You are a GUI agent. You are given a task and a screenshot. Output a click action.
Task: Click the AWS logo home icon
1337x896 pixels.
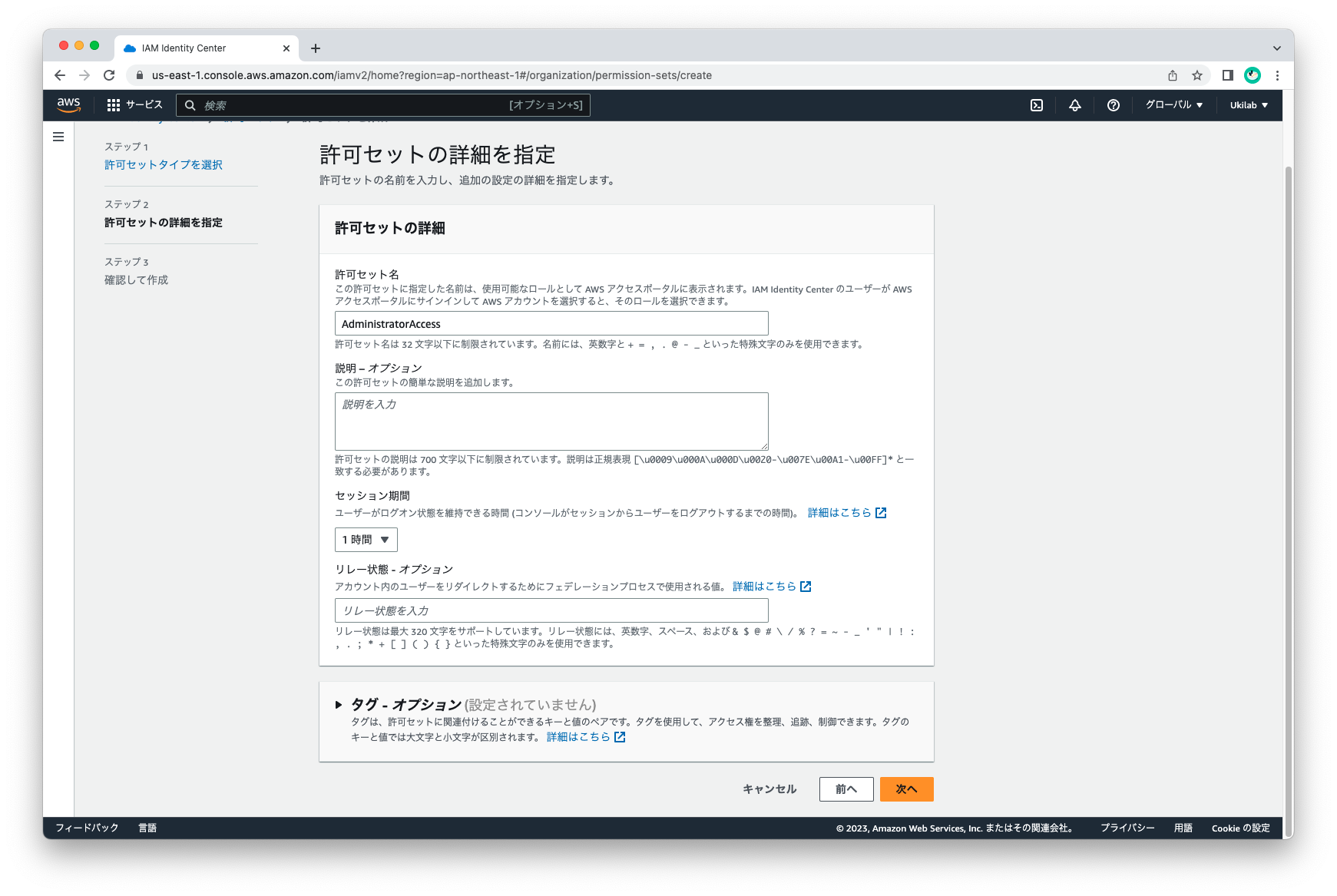[68, 105]
